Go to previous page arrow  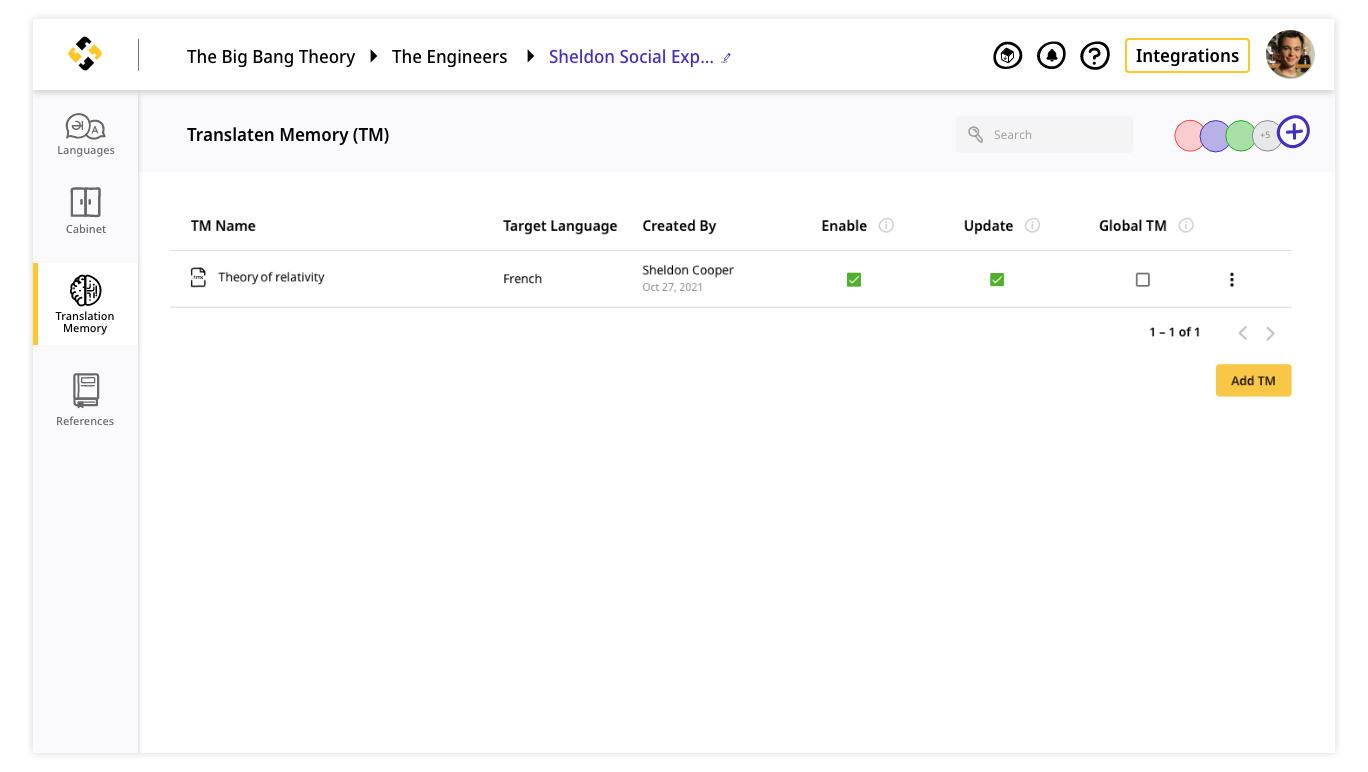1243,333
